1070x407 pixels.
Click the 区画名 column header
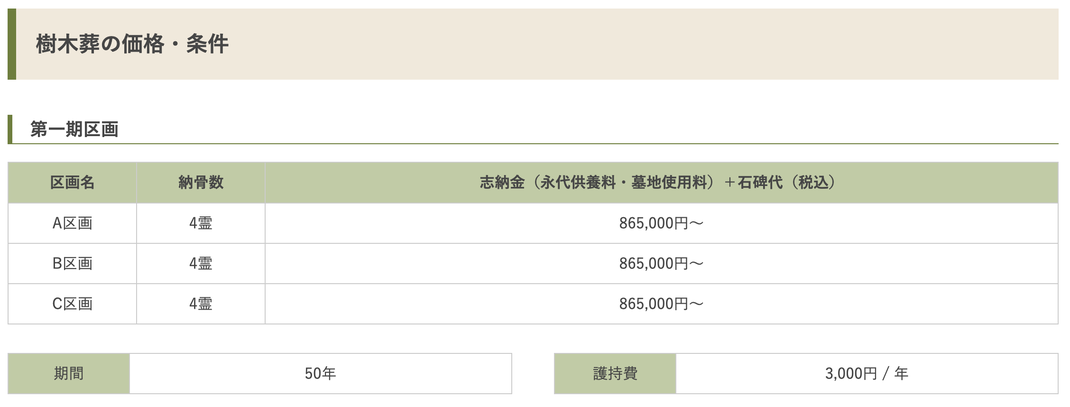click(72, 182)
